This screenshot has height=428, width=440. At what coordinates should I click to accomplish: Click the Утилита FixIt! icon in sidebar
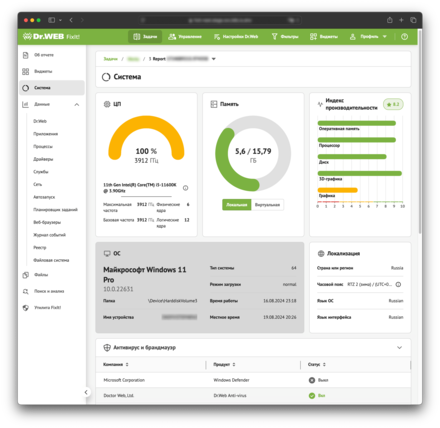coord(26,308)
